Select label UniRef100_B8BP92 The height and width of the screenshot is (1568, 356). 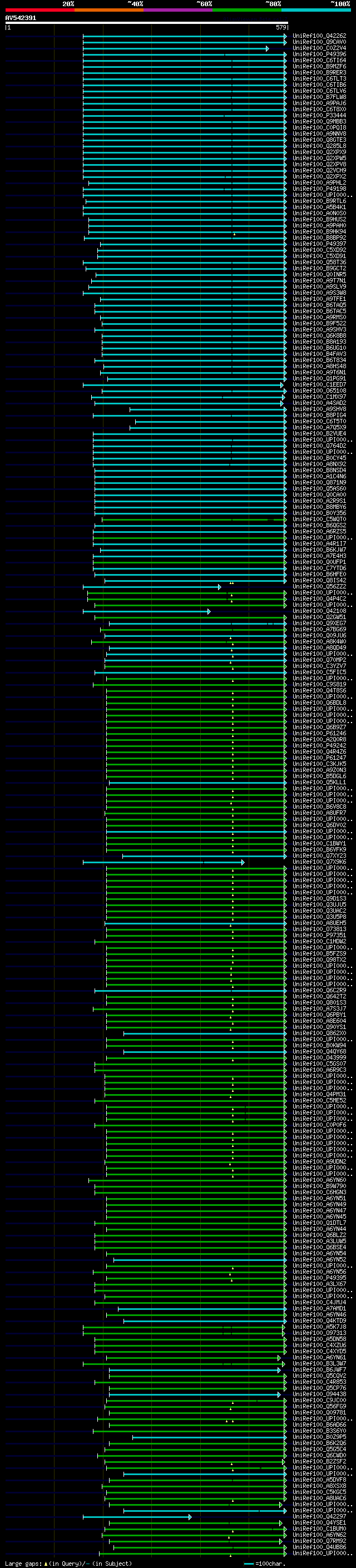(319, 238)
